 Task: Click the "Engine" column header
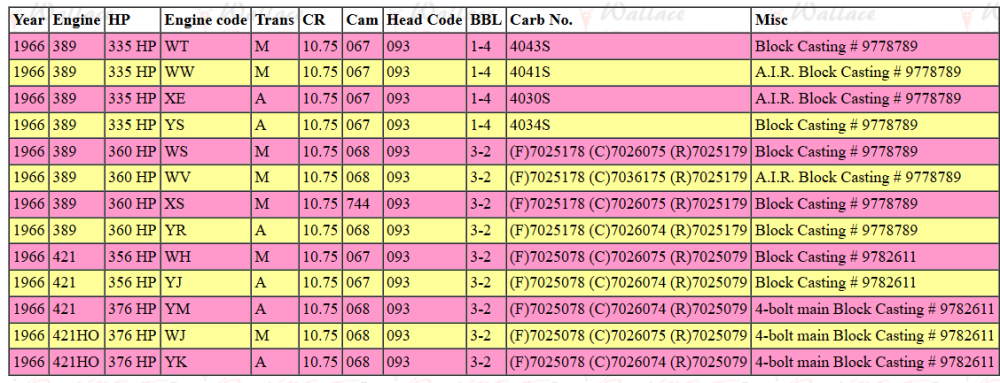pyautogui.click(x=77, y=20)
